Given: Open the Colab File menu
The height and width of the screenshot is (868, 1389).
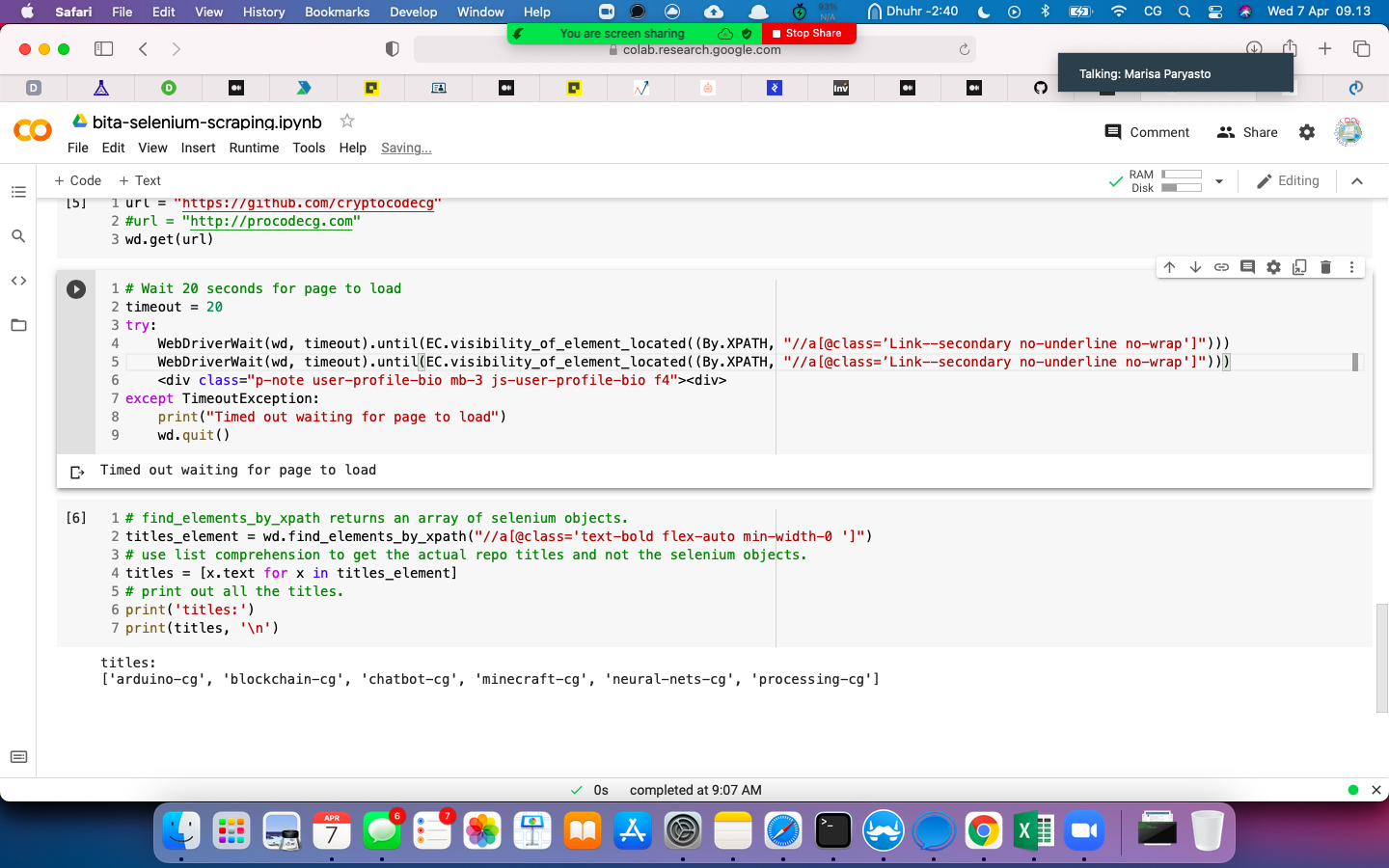Looking at the screenshot, I should pyautogui.click(x=78, y=148).
